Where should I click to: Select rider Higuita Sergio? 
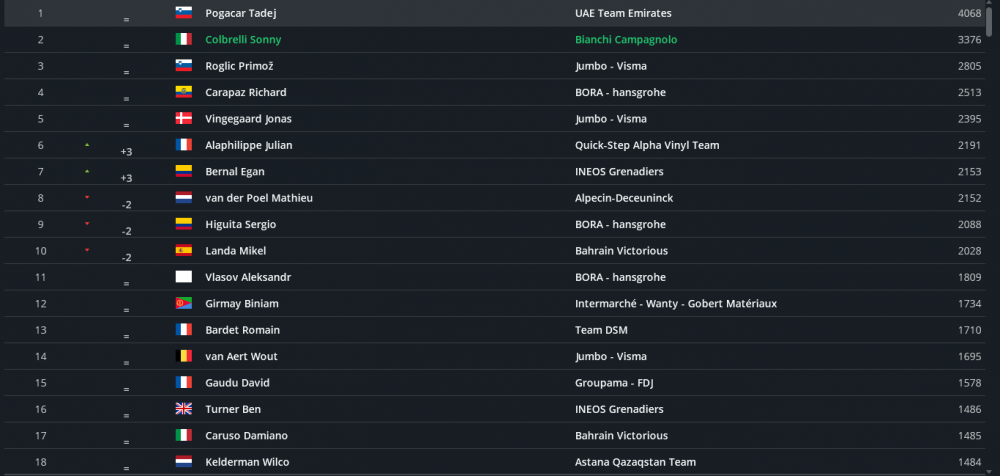click(x=240, y=224)
